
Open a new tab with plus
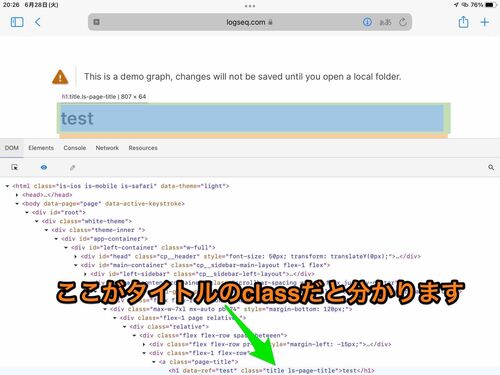pyautogui.click(x=484, y=22)
